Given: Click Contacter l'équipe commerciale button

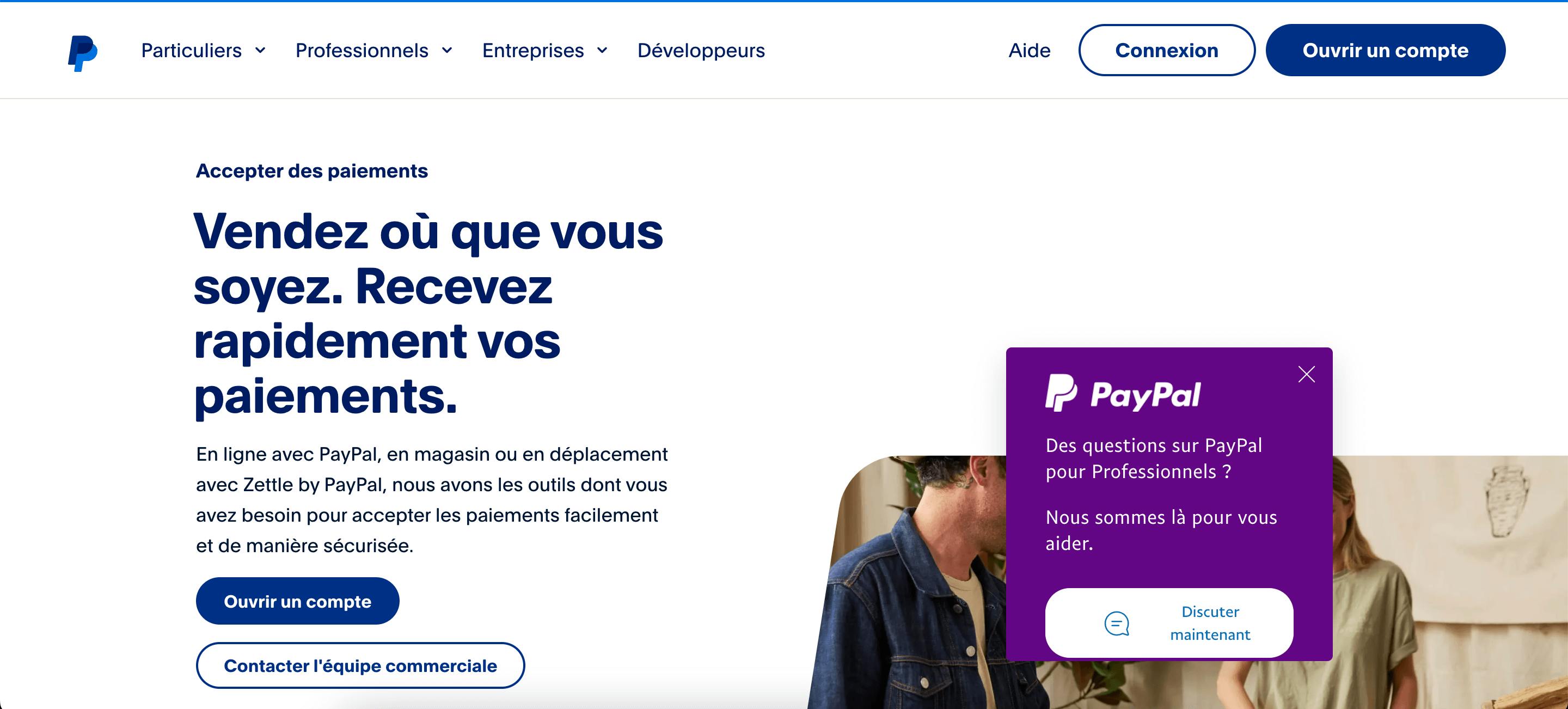Looking at the screenshot, I should pos(360,665).
